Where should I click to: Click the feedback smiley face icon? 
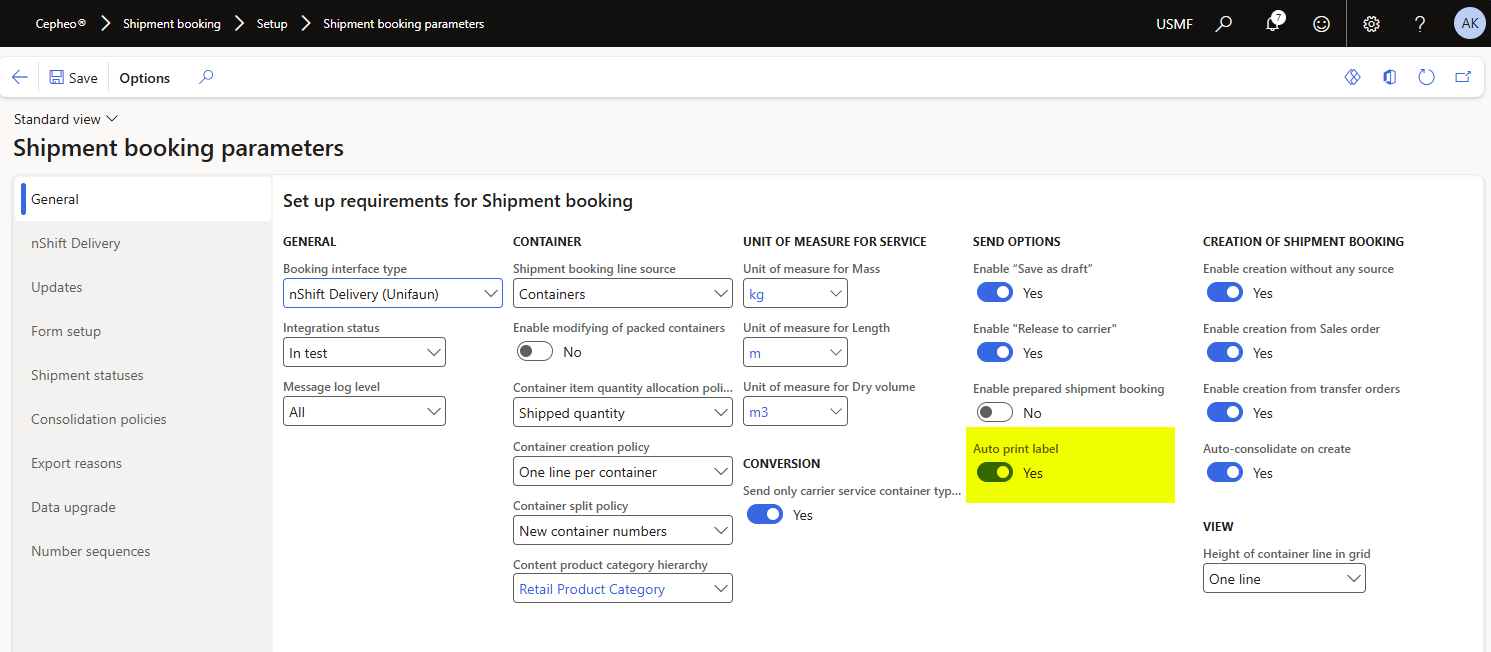[x=1322, y=24]
